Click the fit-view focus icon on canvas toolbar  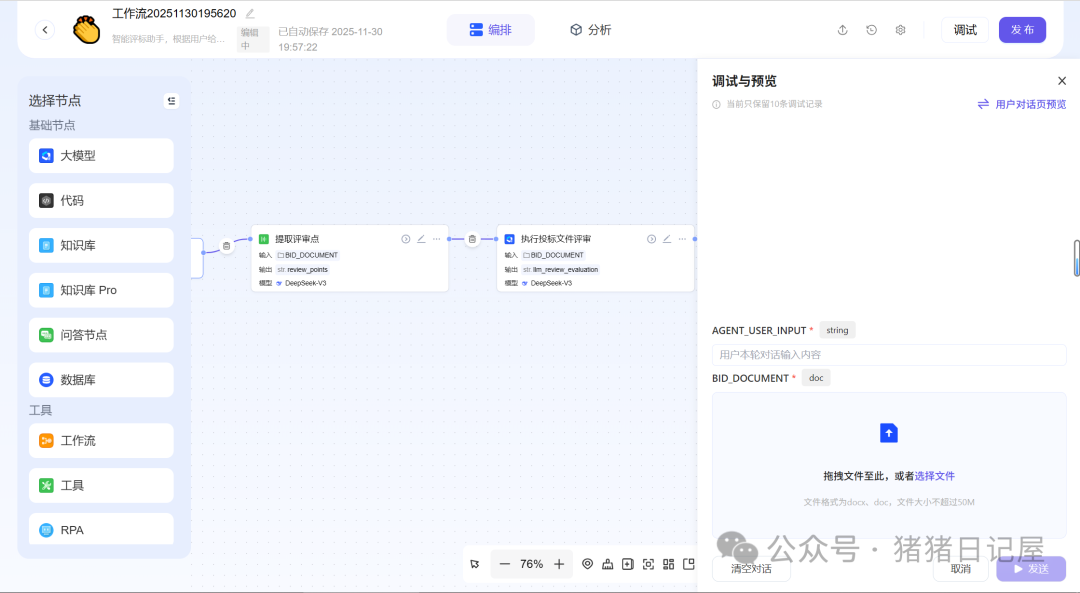[x=648, y=563]
